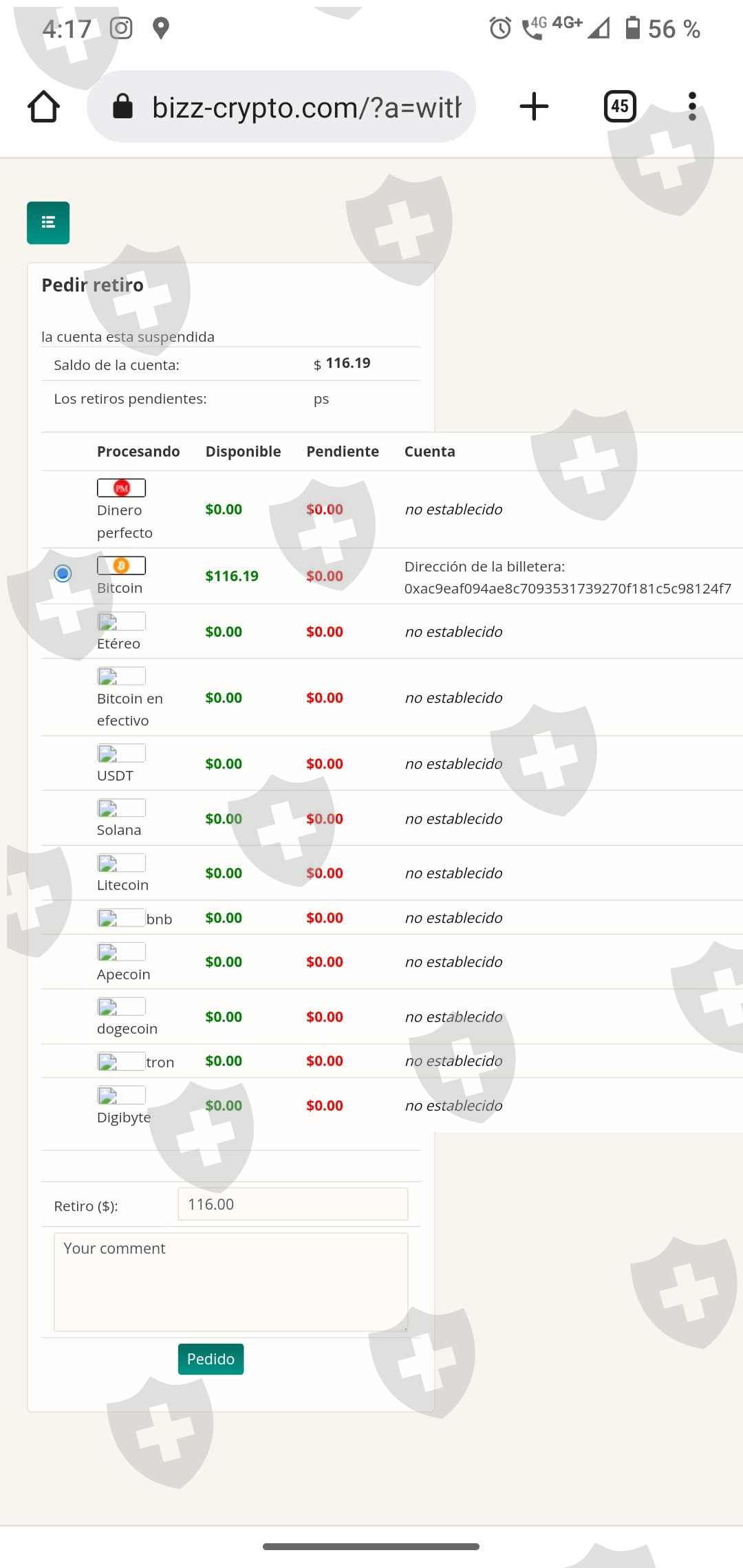Screen dimensions: 743x1568
Task: Tap the Disponible column header
Action: pyautogui.click(x=243, y=451)
